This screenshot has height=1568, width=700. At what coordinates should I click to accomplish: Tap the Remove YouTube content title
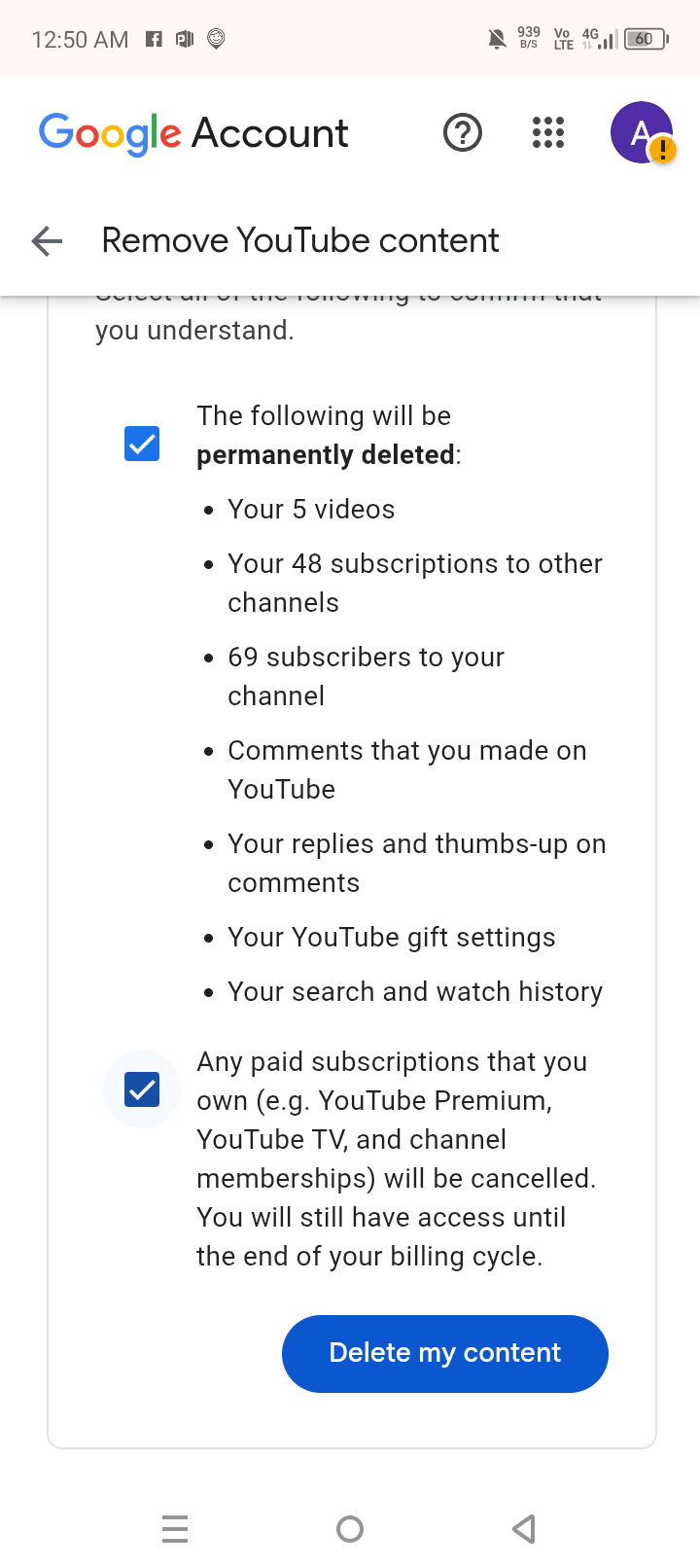[x=300, y=240]
